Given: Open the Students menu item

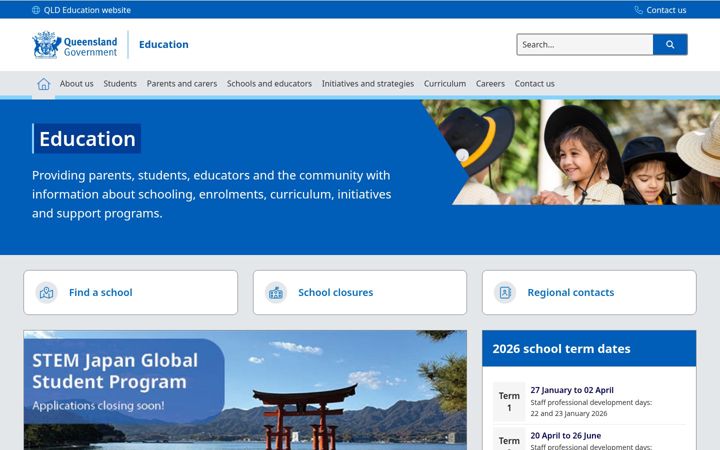Looking at the screenshot, I should (x=120, y=84).
